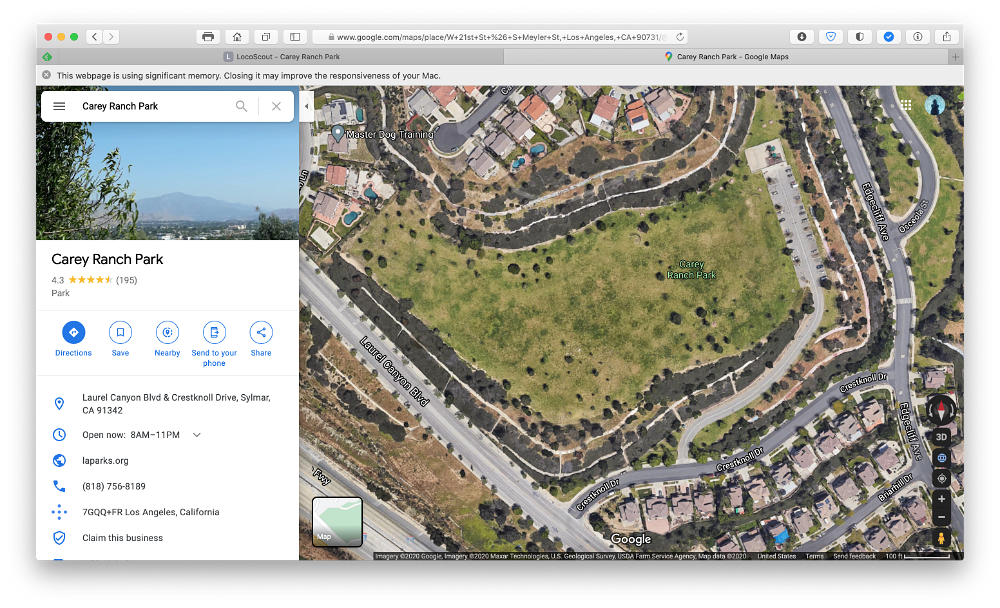Click the blue-outlined shield extension icon

(831, 37)
